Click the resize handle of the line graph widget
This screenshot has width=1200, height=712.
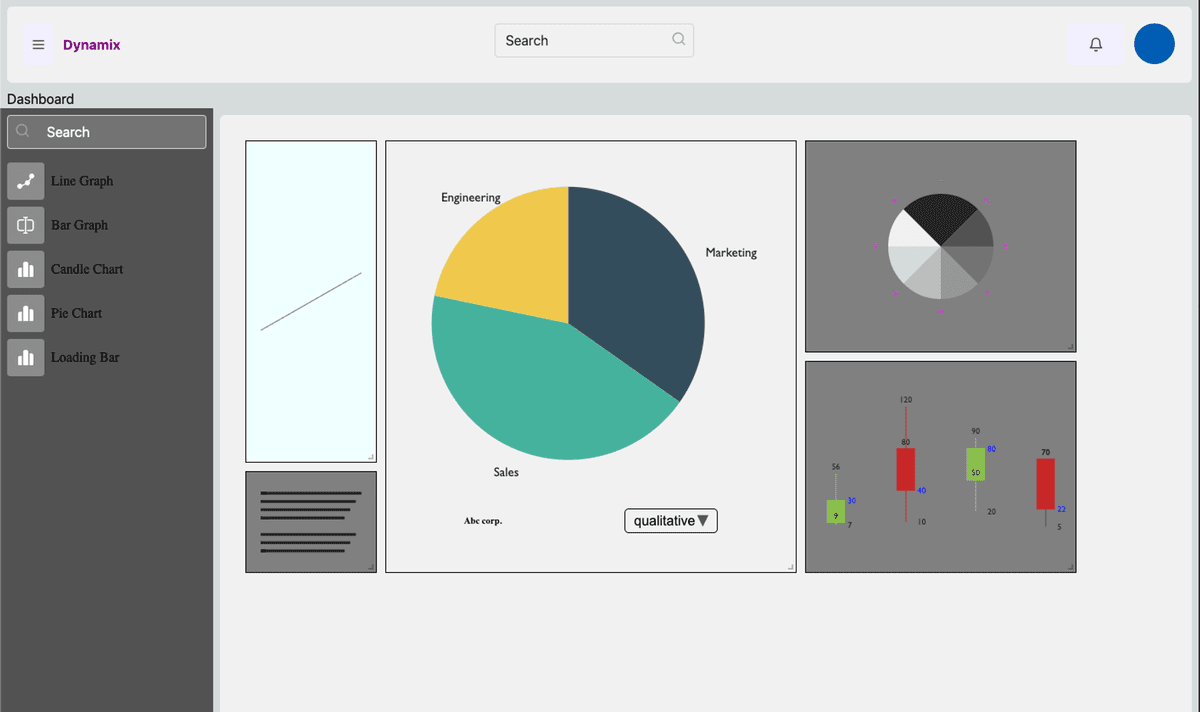370,455
